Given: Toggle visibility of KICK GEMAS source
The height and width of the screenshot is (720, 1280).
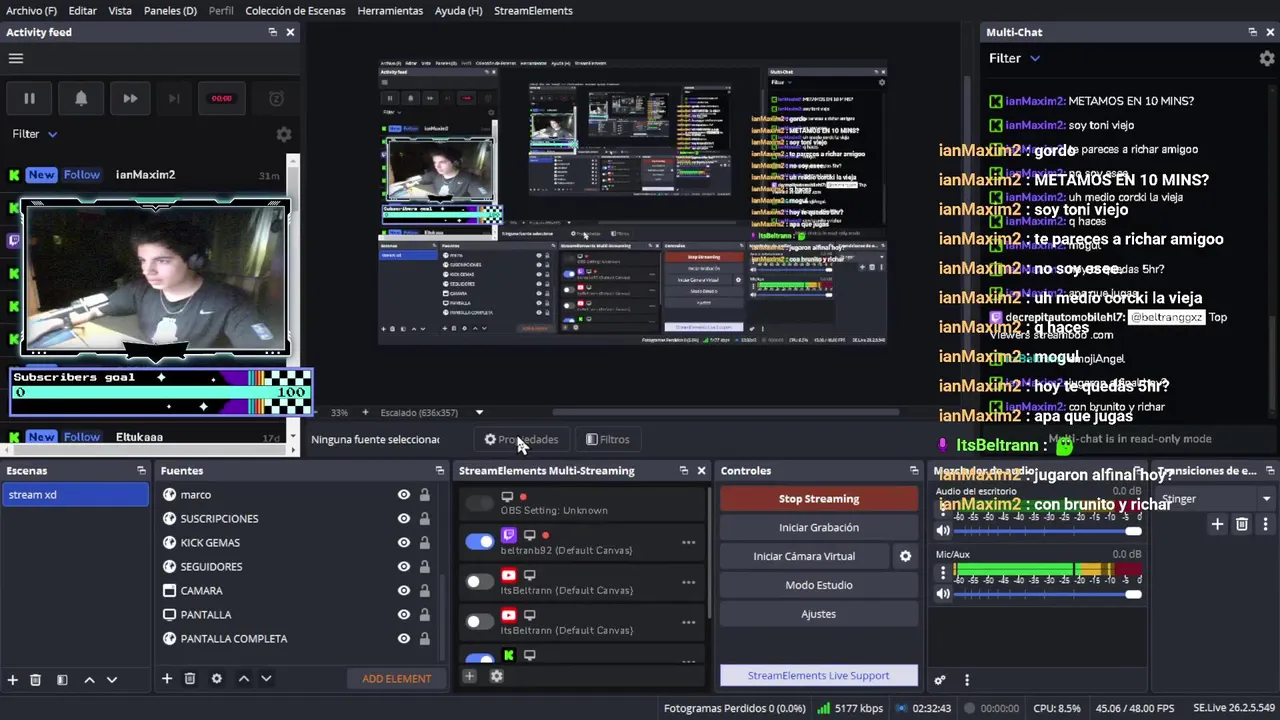Looking at the screenshot, I should click(403, 543).
